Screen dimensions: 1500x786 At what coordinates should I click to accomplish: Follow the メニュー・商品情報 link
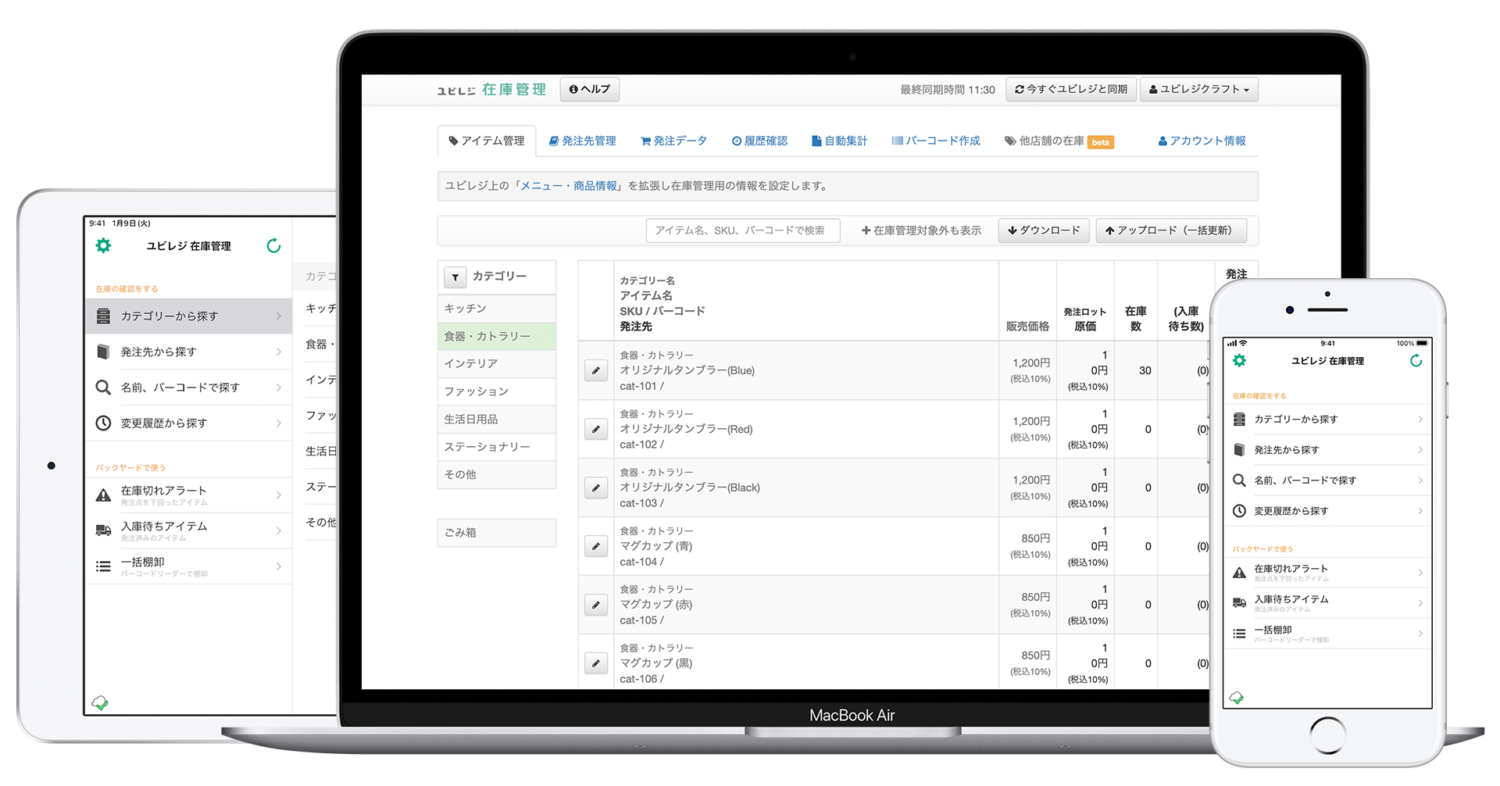[x=568, y=186]
